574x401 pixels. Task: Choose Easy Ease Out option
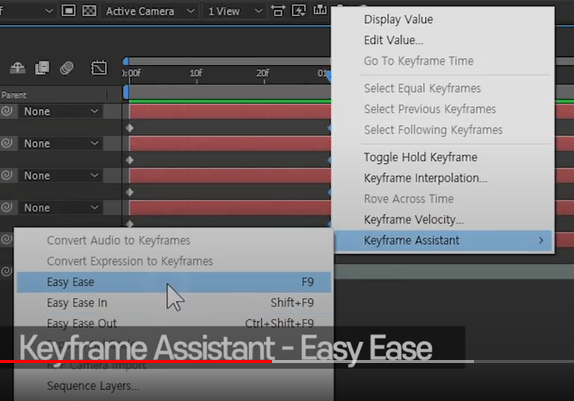(174, 323)
